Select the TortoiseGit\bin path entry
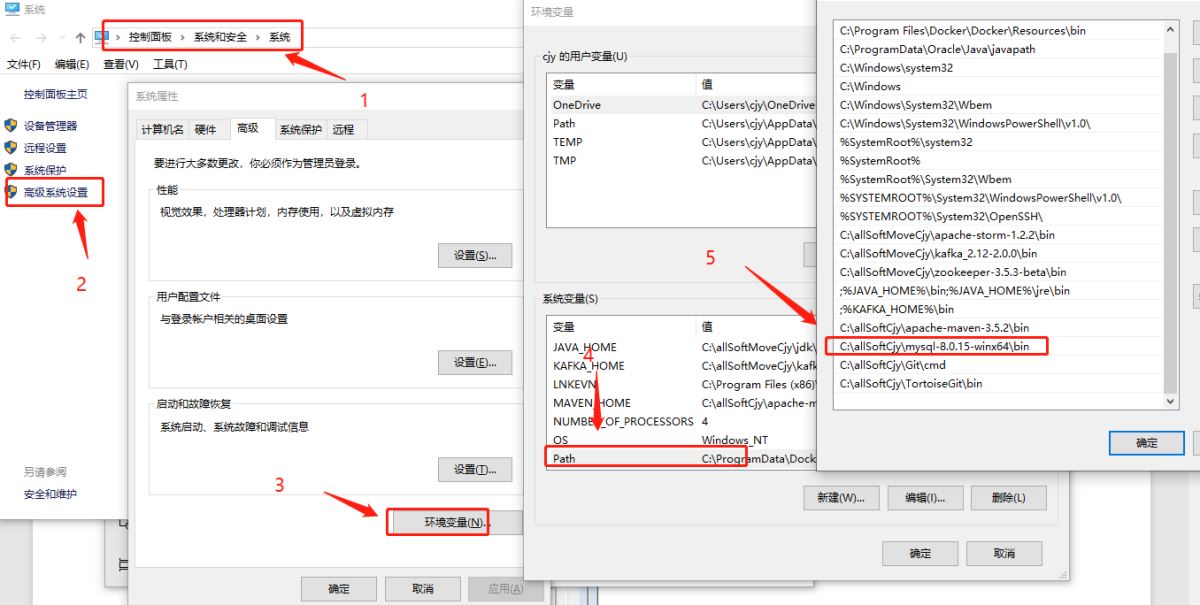Screen dimensions: 1200x605 pyautogui.click(x=998, y=383)
